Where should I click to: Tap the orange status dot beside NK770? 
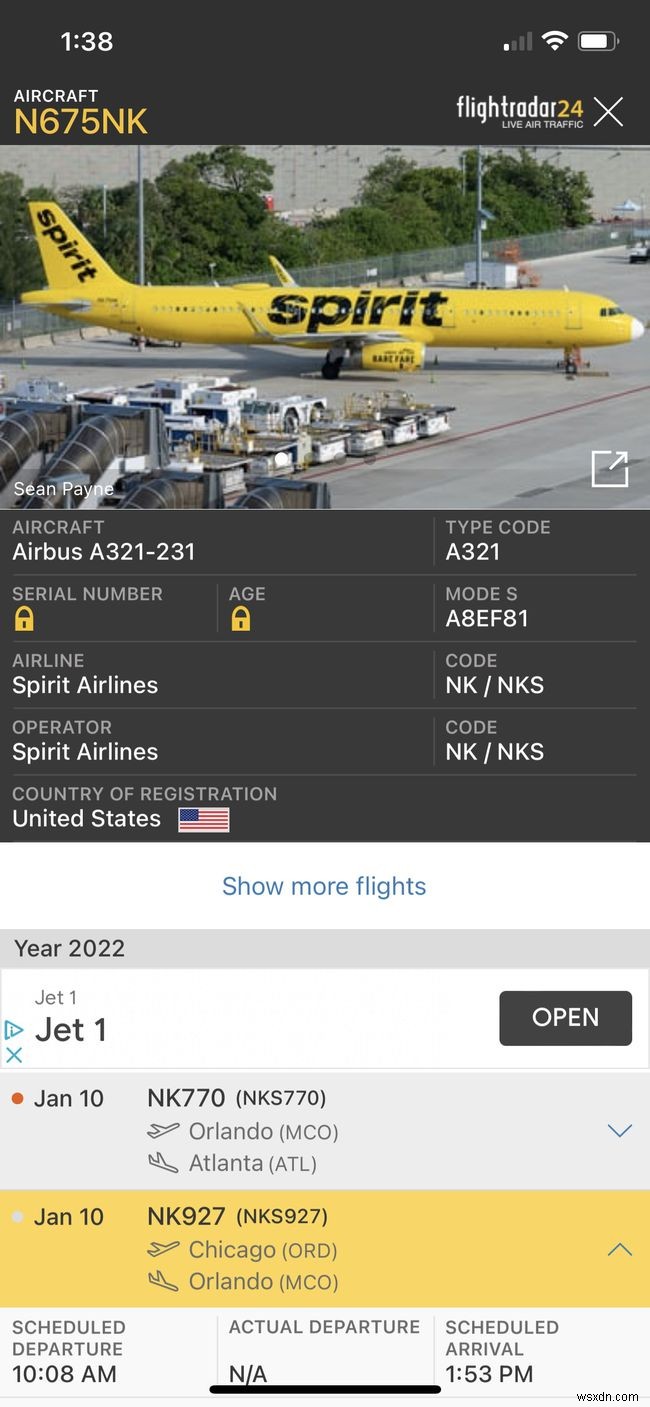(16, 1096)
